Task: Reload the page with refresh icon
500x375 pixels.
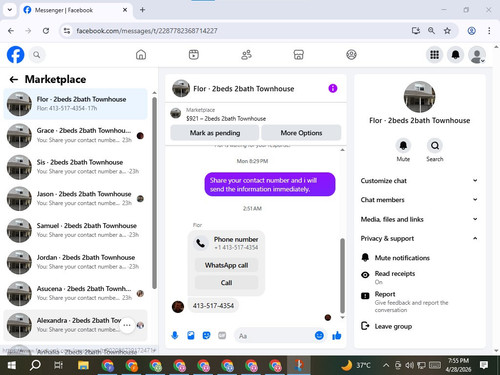Action: [46, 31]
